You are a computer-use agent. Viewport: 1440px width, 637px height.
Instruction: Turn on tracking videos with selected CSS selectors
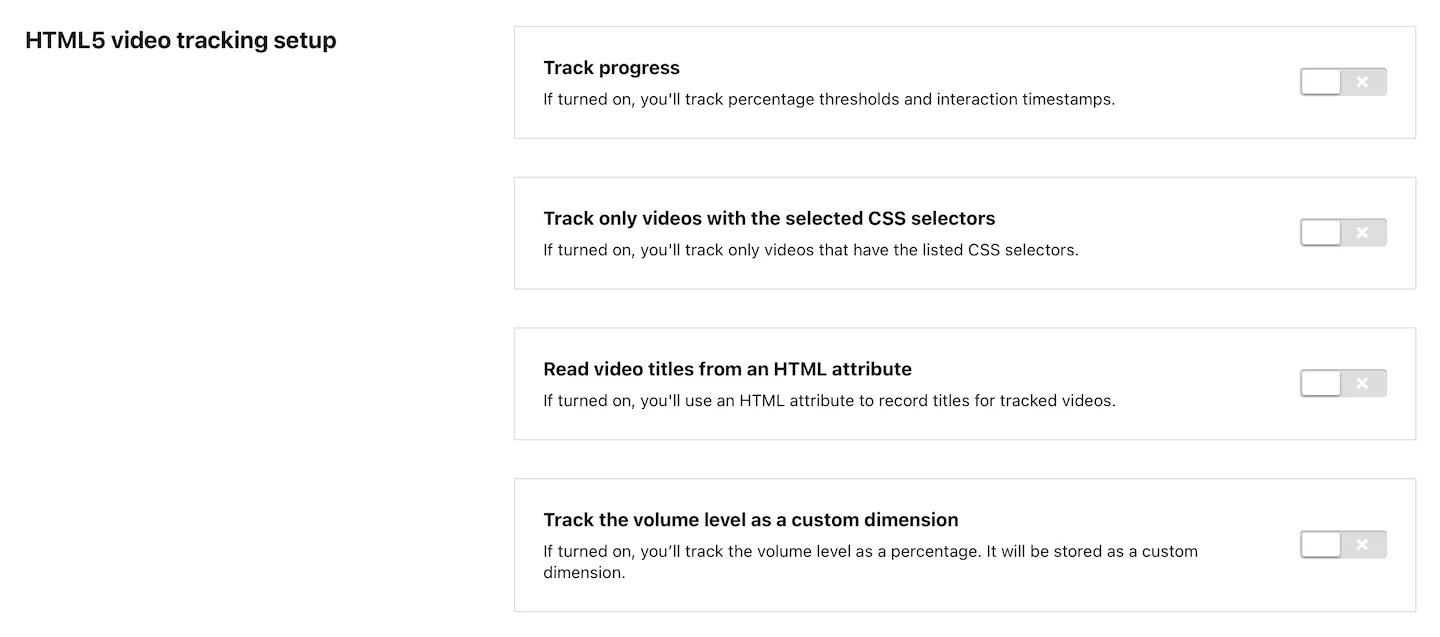point(1343,232)
